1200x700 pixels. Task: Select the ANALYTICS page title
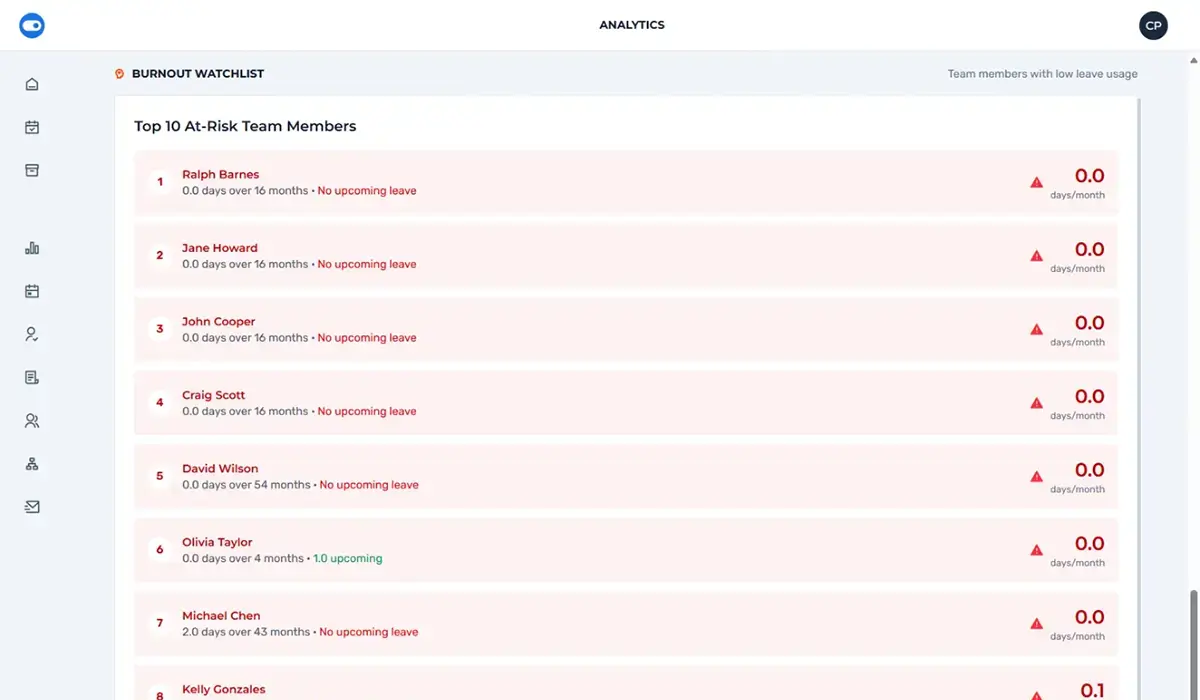coord(632,24)
